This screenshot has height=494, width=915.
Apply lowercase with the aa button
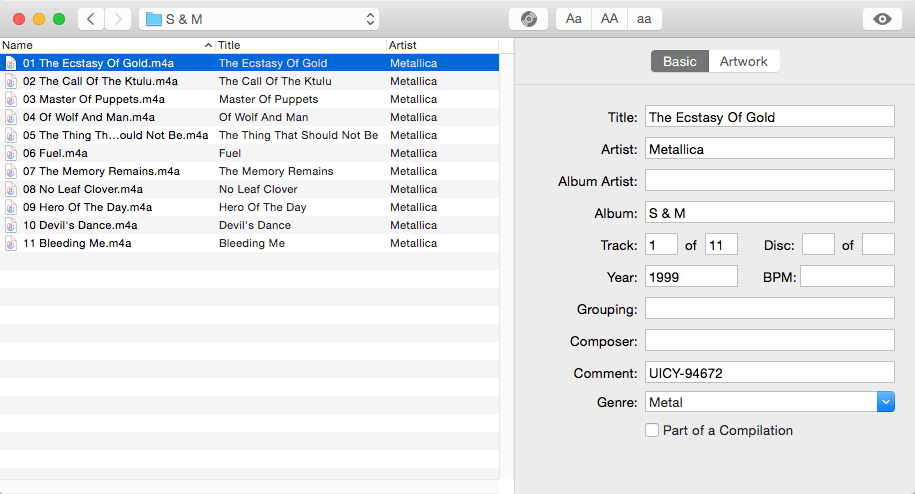[644, 19]
